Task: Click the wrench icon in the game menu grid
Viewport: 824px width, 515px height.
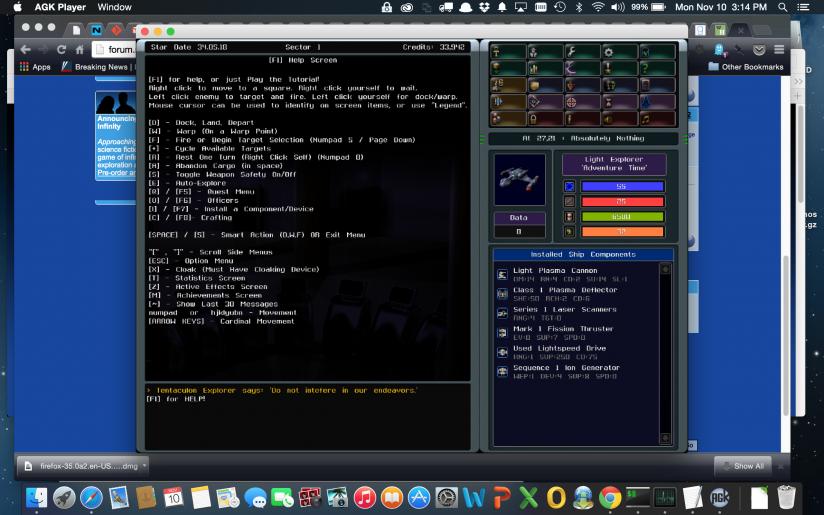Action: [571, 52]
